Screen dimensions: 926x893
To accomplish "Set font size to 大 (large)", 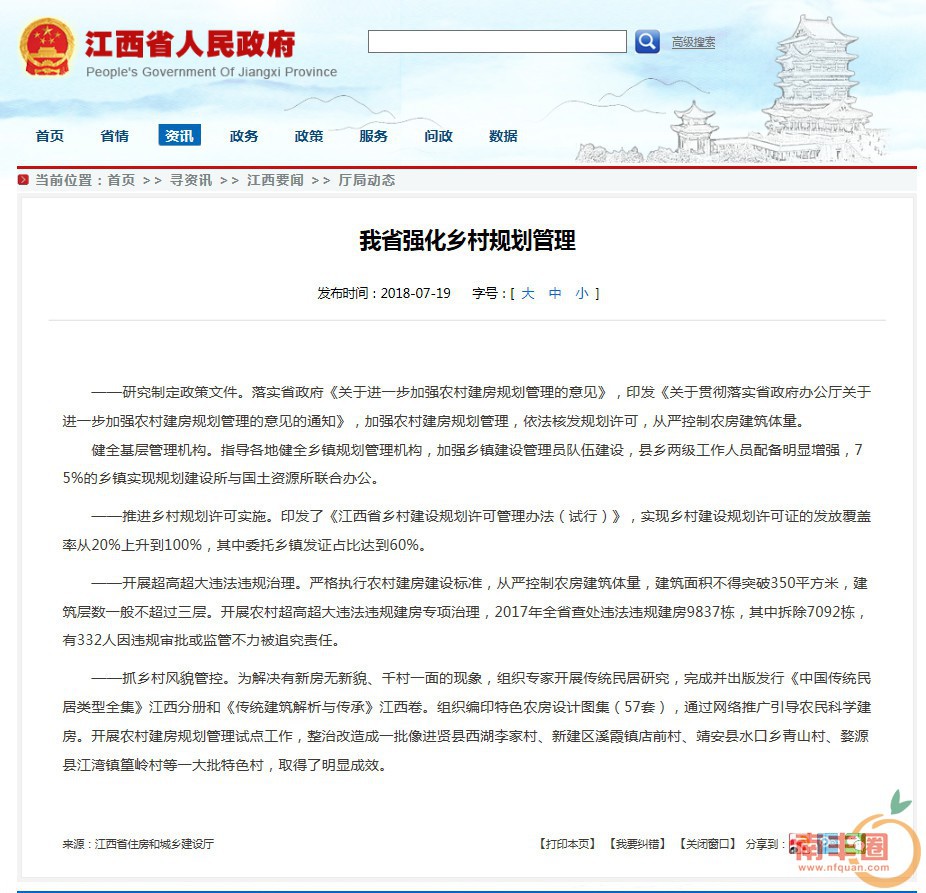I will [x=528, y=294].
